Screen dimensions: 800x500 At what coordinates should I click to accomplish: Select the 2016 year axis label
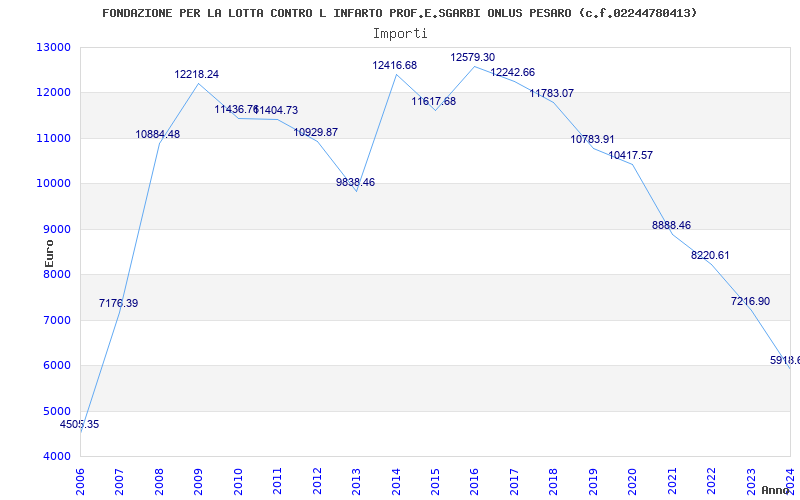click(x=474, y=482)
